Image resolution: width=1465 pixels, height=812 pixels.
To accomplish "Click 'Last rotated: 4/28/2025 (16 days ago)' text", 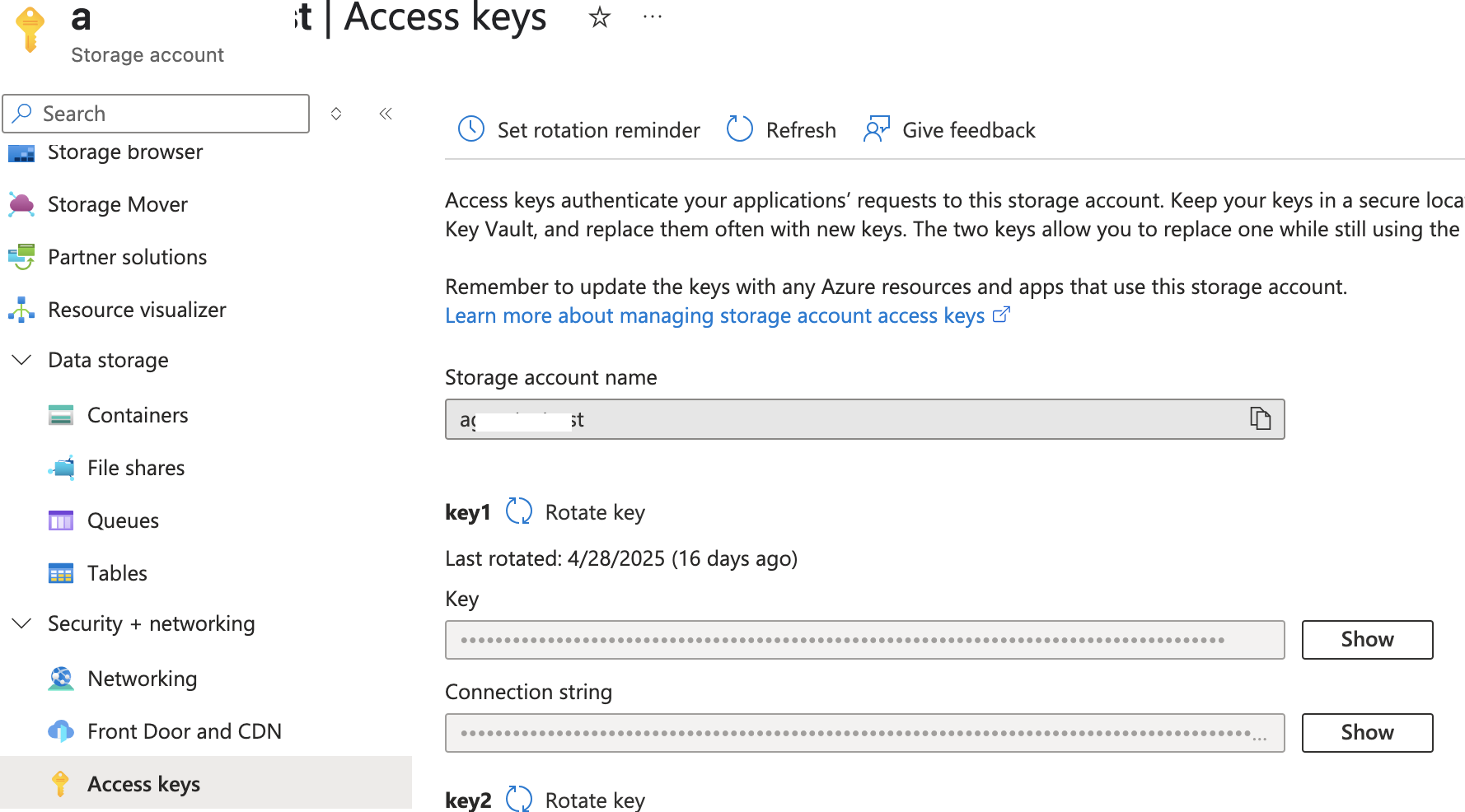I will pyautogui.click(x=621, y=558).
